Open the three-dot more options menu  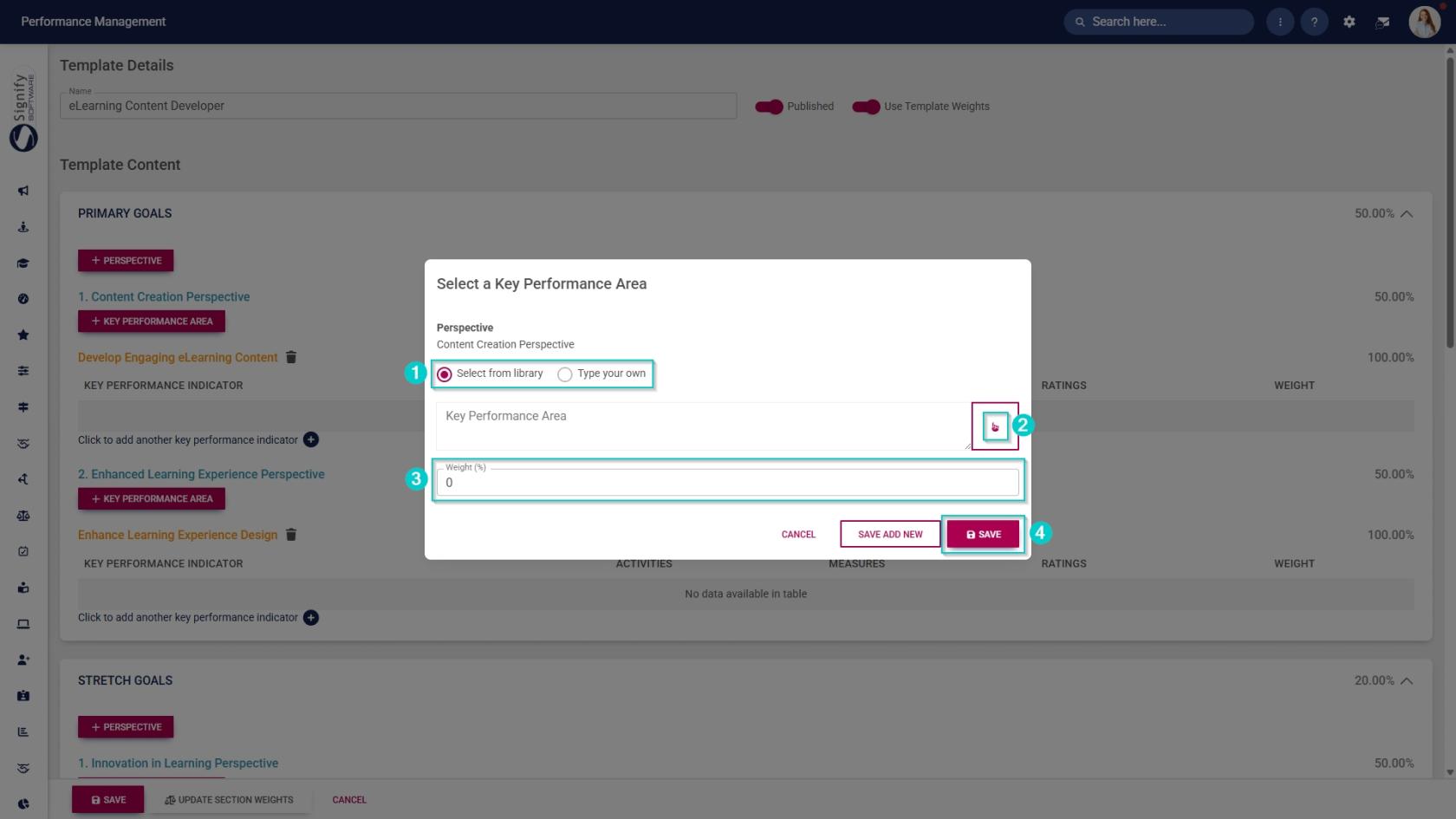pos(1280,22)
